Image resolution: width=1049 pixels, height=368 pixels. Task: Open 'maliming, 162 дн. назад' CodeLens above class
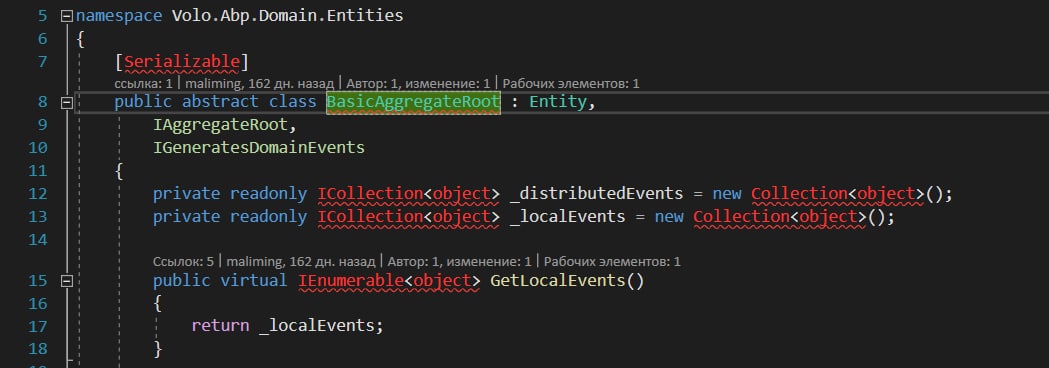coord(260,84)
